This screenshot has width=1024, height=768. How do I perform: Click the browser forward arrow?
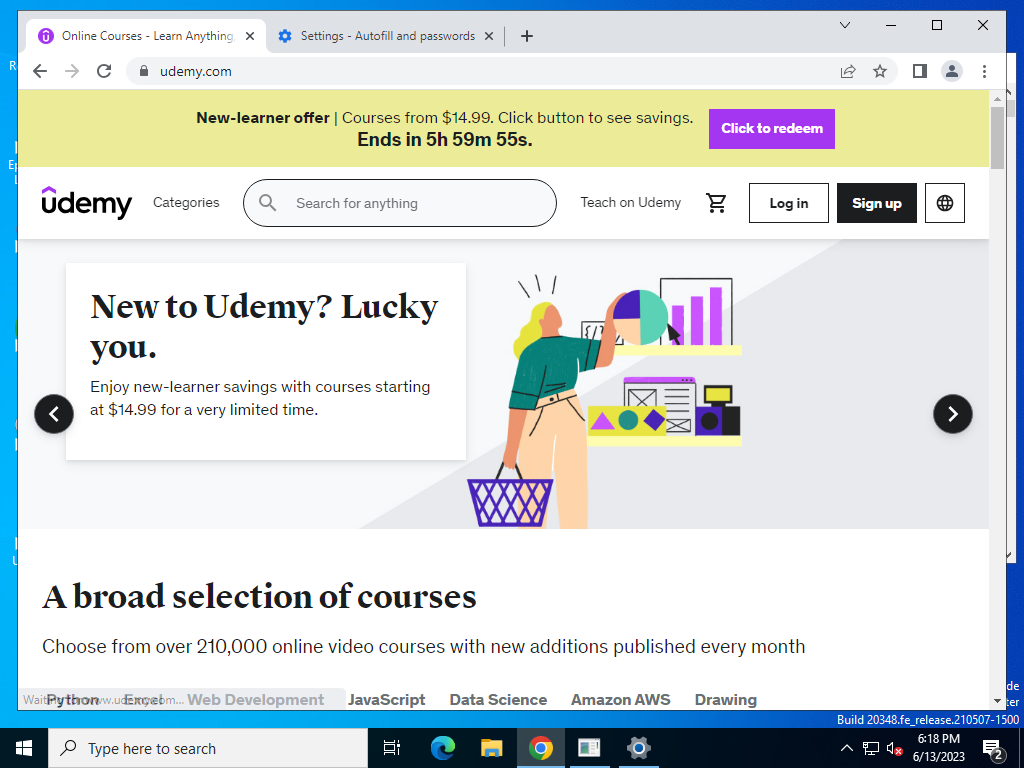tap(72, 71)
